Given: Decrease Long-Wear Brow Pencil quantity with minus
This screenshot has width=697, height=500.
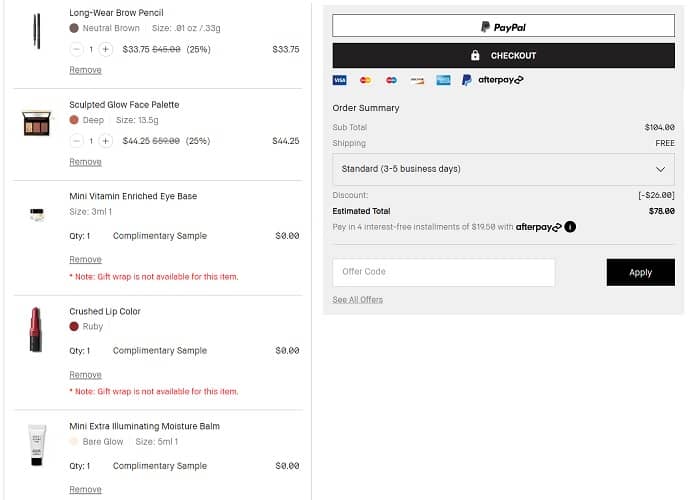Looking at the screenshot, I should pyautogui.click(x=75, y=49).
